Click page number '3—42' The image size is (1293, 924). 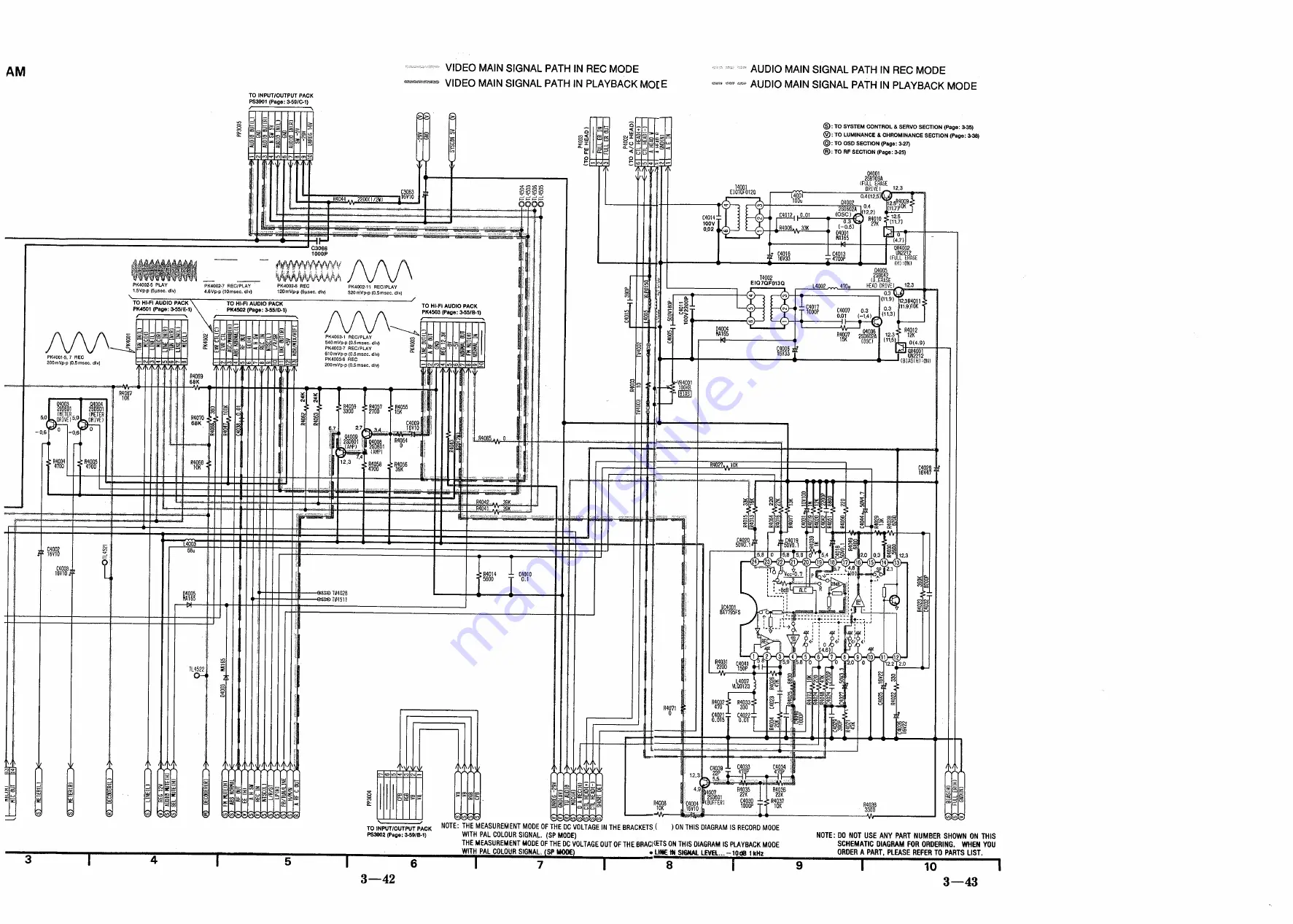(378, 879)
